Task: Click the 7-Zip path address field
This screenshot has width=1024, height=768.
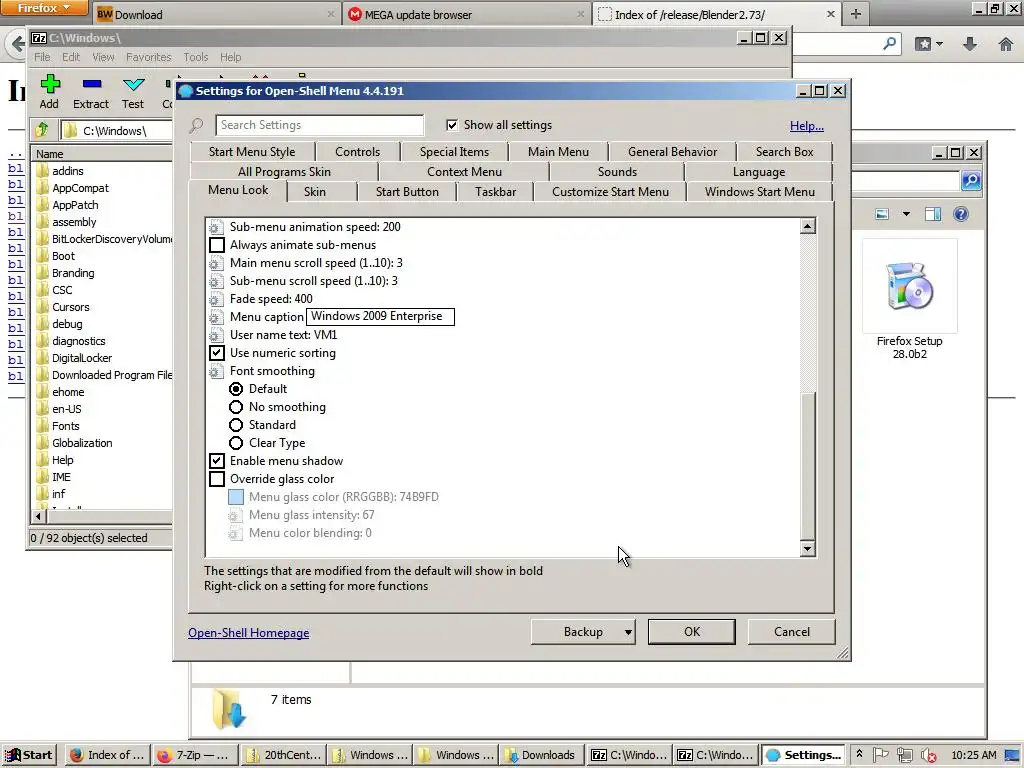Action: [x=118, y=131]
